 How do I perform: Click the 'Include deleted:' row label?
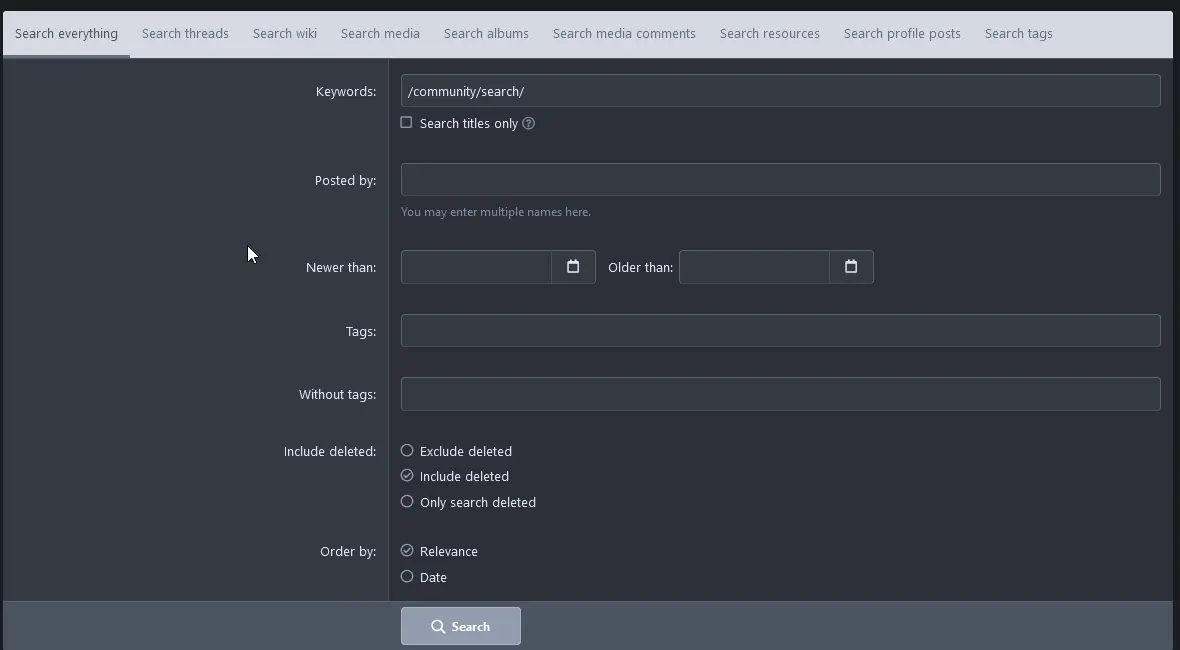(330, 451)
